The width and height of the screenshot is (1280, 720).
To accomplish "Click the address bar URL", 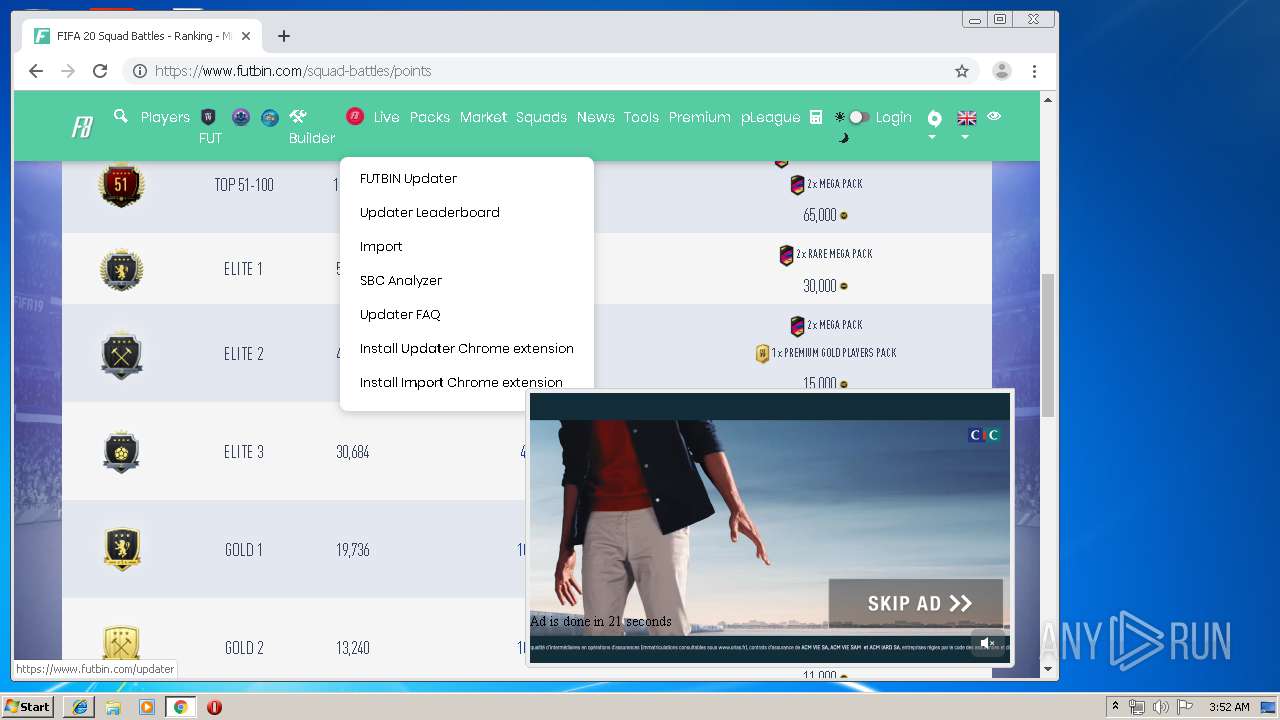I will coord(293,71).
